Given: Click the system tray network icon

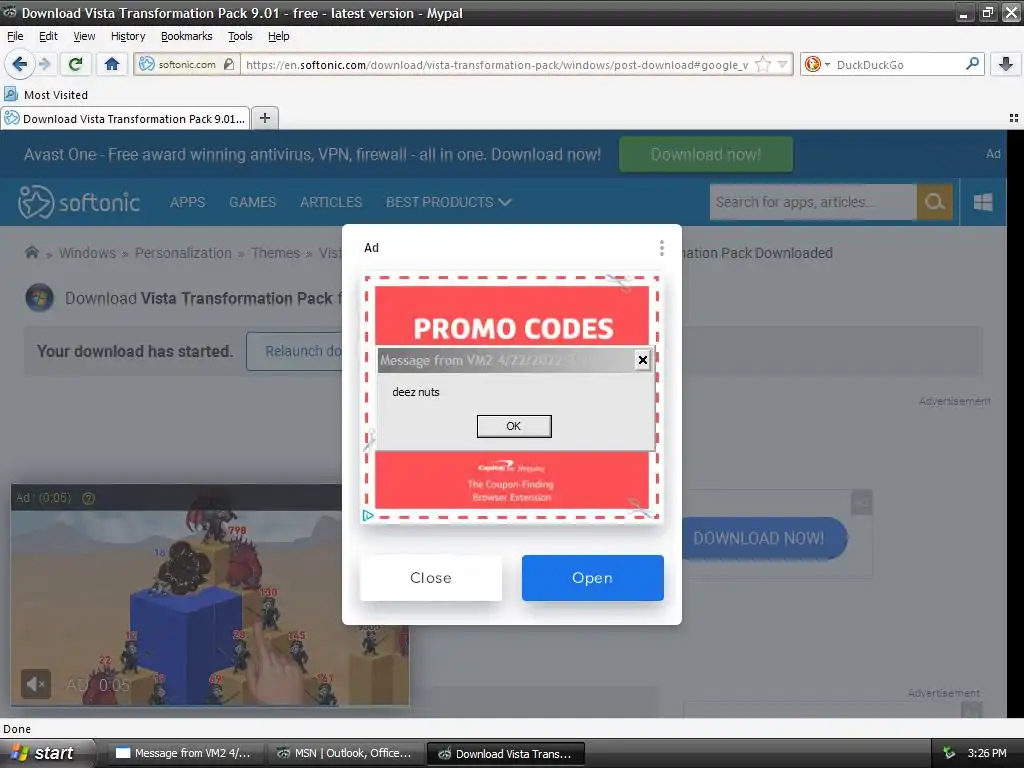Looking at the screenshot, I should 949,753.
